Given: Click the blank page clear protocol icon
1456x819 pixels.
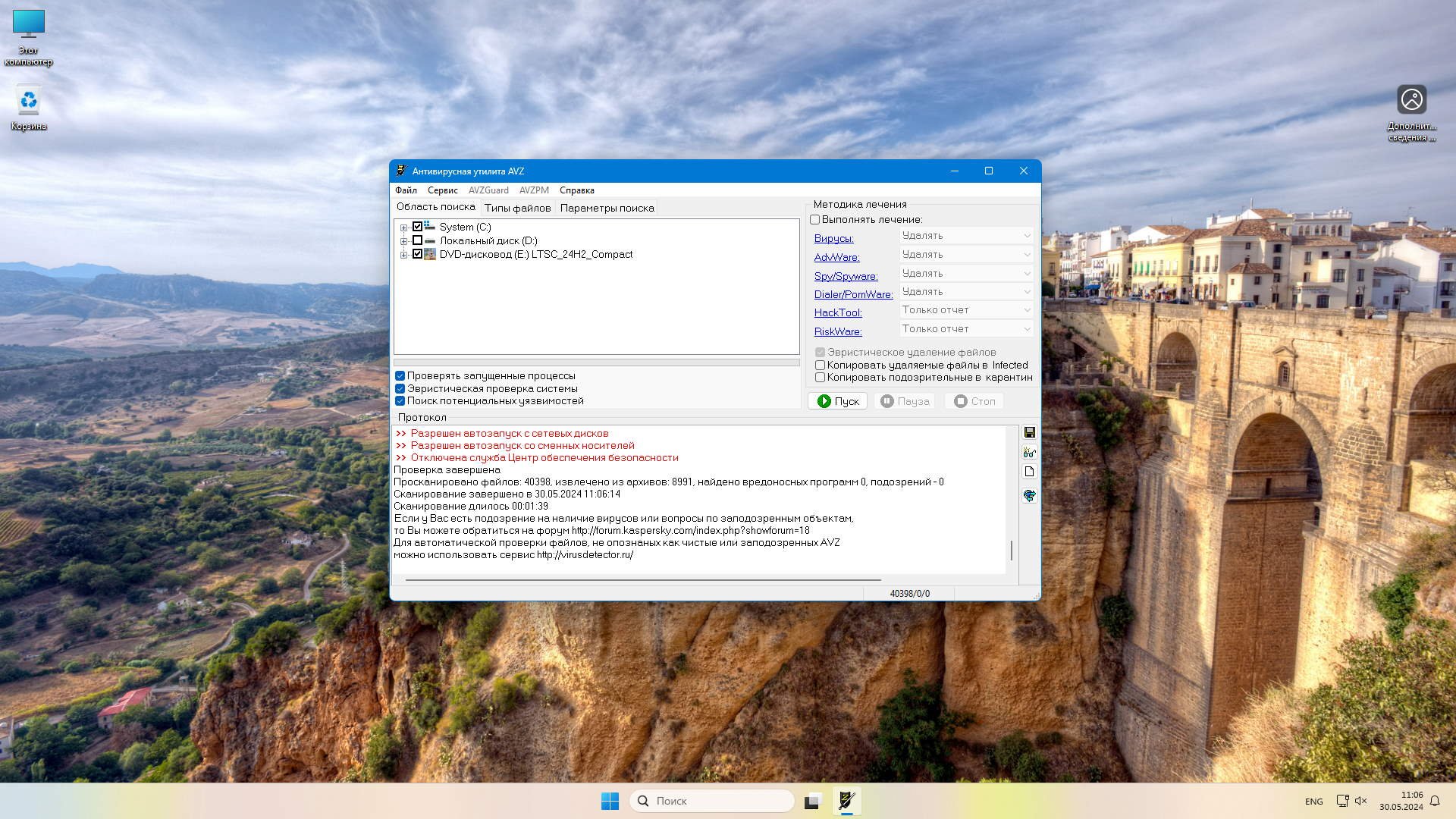Looking at the screenshot, I should pyautogui.click(x=1029, y=472).
